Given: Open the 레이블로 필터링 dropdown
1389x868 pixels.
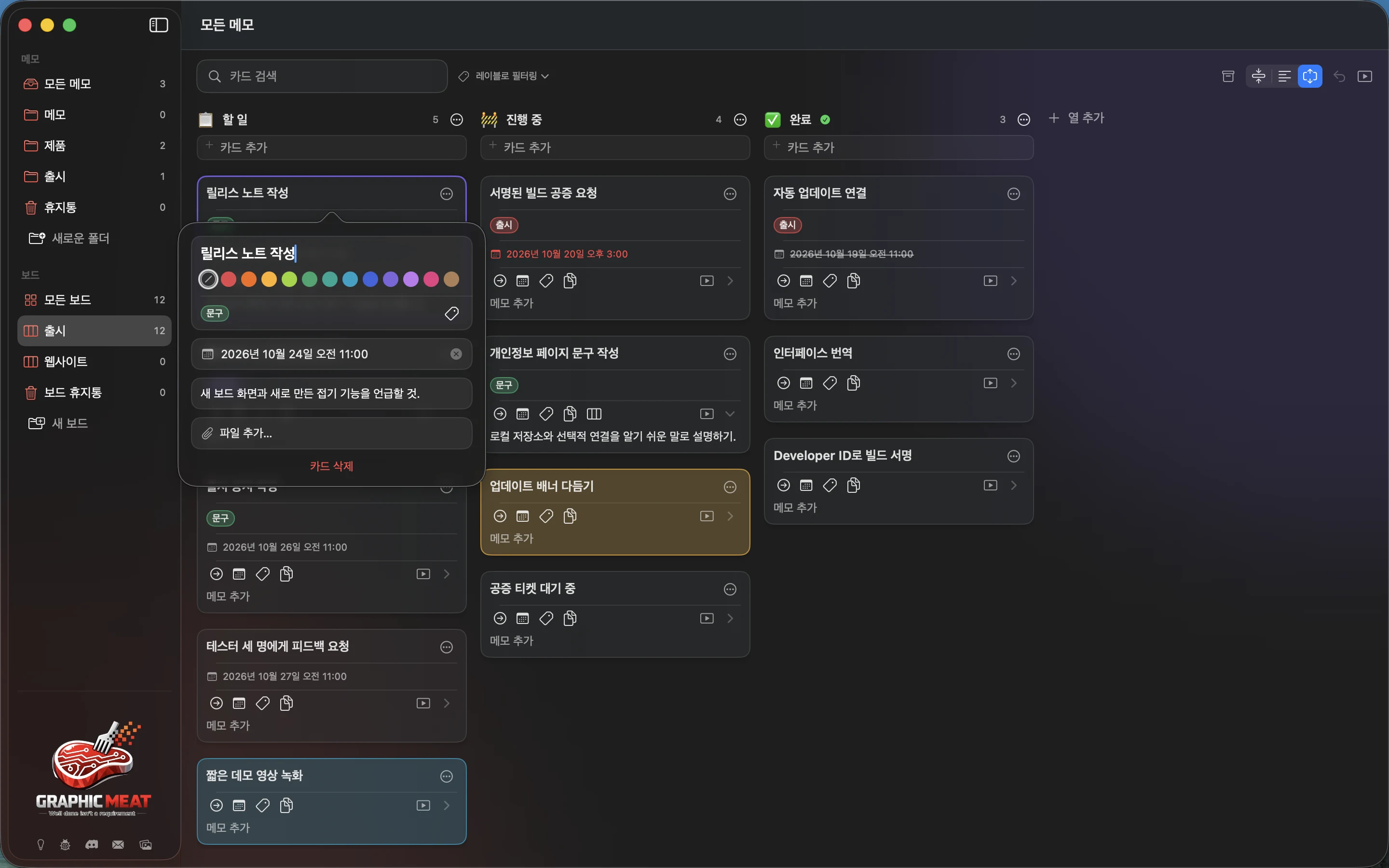Looking at the screenshot, I should (x=504, y=76).
